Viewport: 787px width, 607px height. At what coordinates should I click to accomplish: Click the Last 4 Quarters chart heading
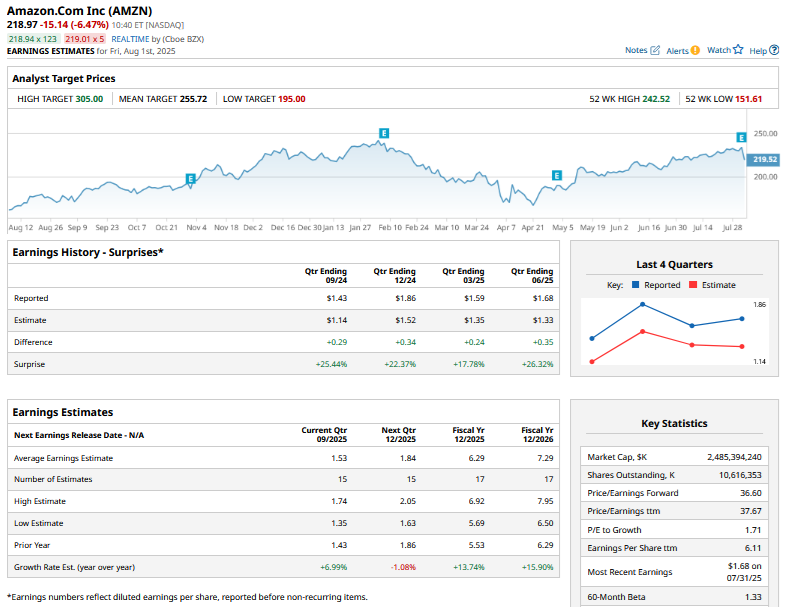tap(675, 265)
